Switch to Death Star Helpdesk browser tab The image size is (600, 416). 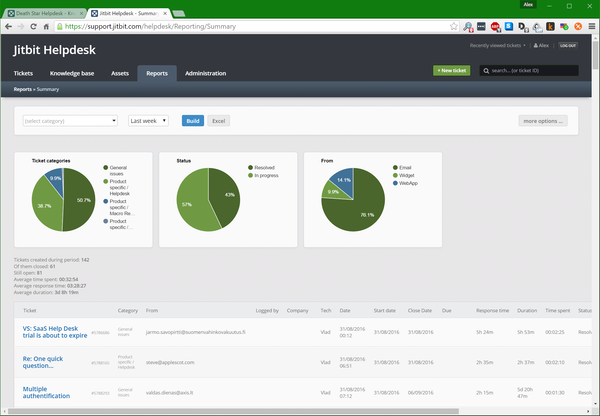click(x=45, y=13)
